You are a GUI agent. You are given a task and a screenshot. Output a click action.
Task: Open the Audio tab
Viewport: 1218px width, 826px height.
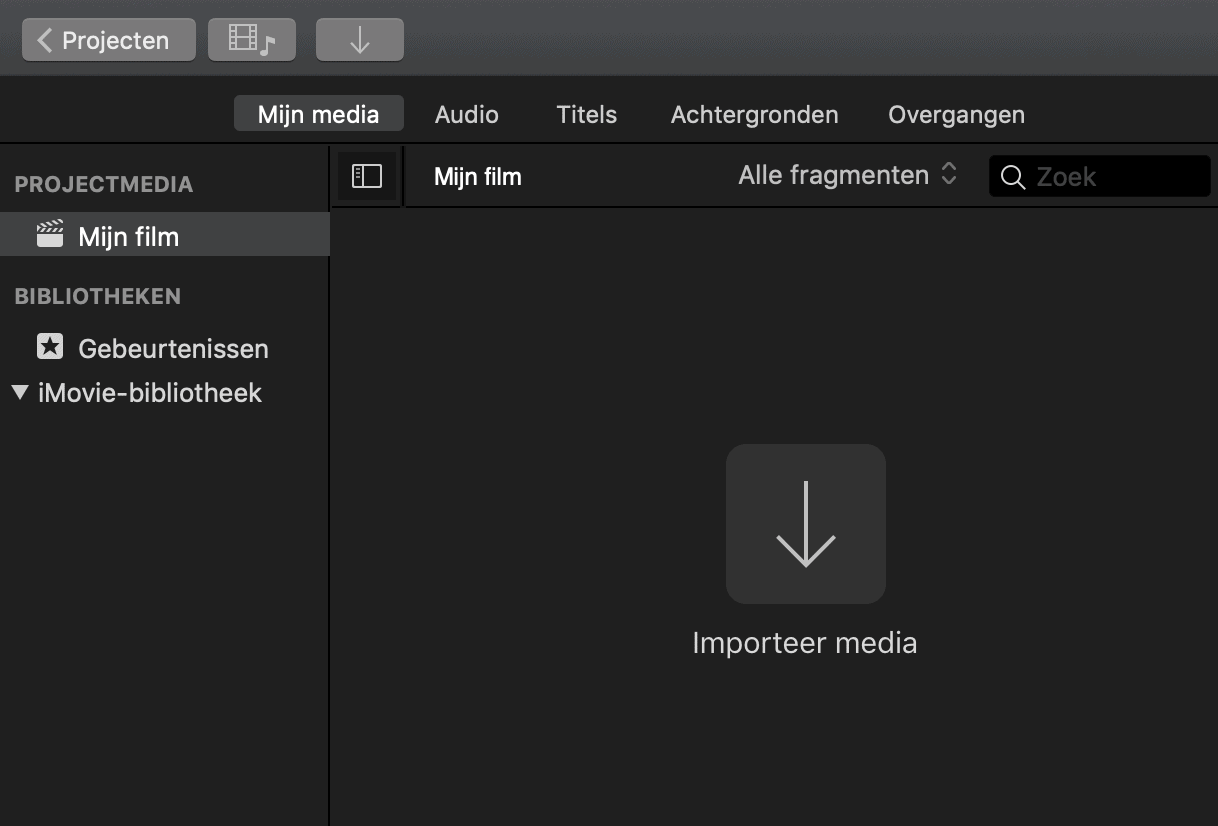[467, 114]
